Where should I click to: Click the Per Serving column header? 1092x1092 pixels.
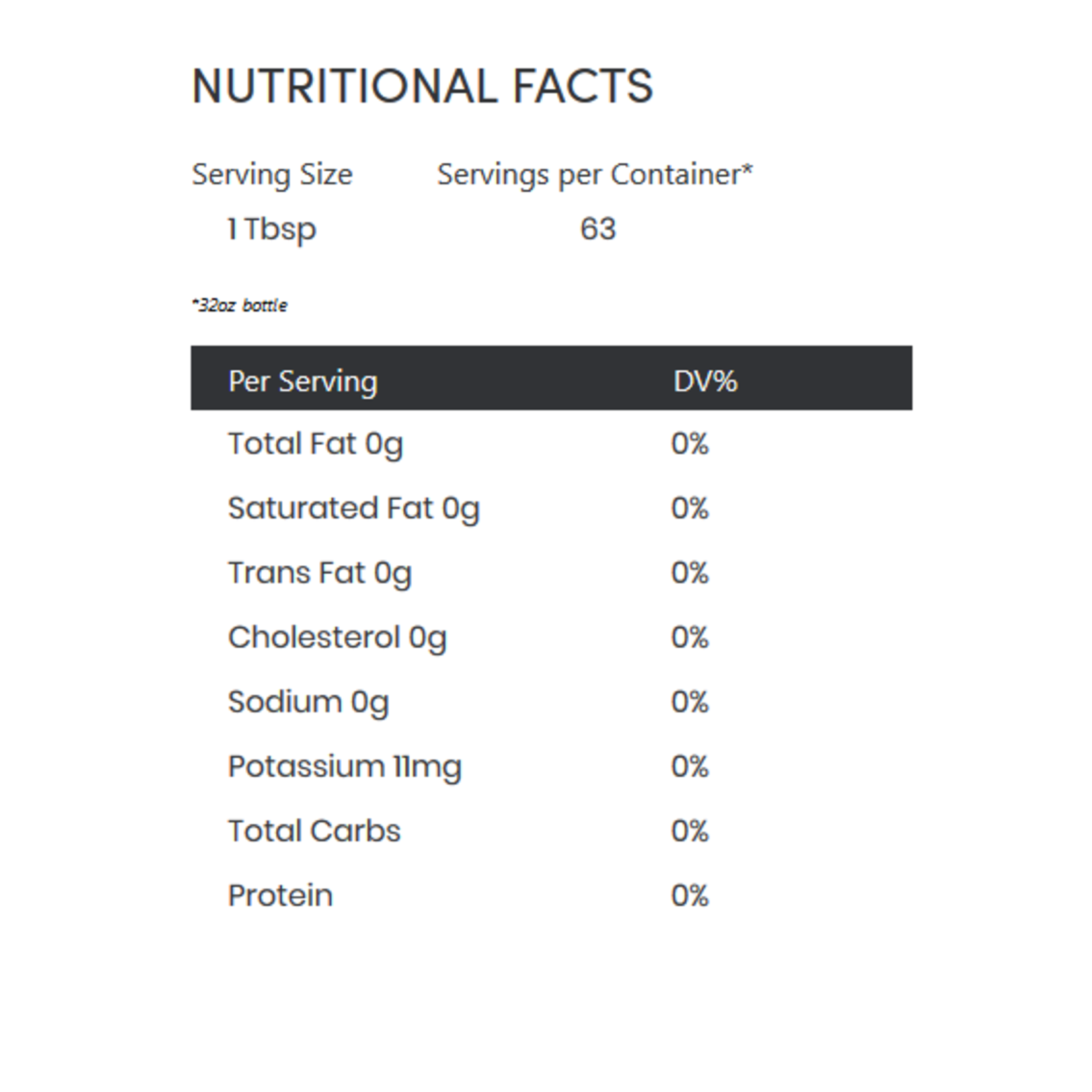coord(303,381)
